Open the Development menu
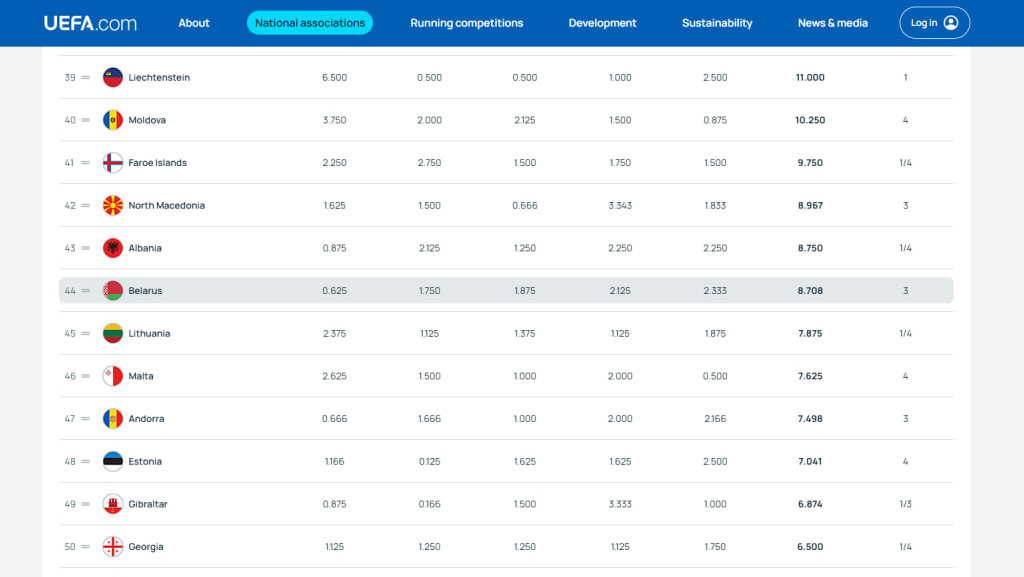Viewport: 1024px width, 577px height. coord(602,23)
